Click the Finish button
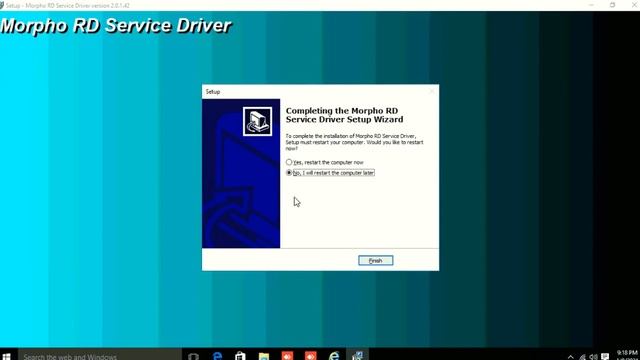This screenshot has width=640, height=360. [x=376, y=260]
